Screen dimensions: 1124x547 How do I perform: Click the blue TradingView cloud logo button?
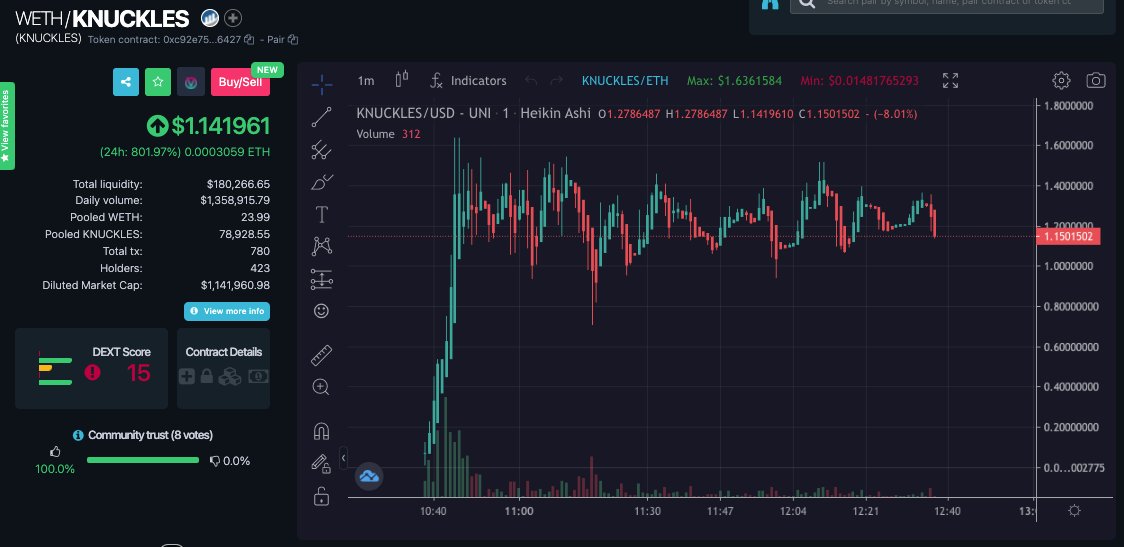[x=369, y=476]
